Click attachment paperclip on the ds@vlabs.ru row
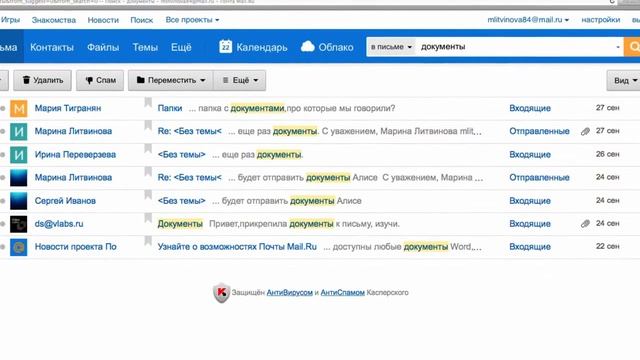The width and height of the screenshot is (640, 360). click(x=585, y=224)
